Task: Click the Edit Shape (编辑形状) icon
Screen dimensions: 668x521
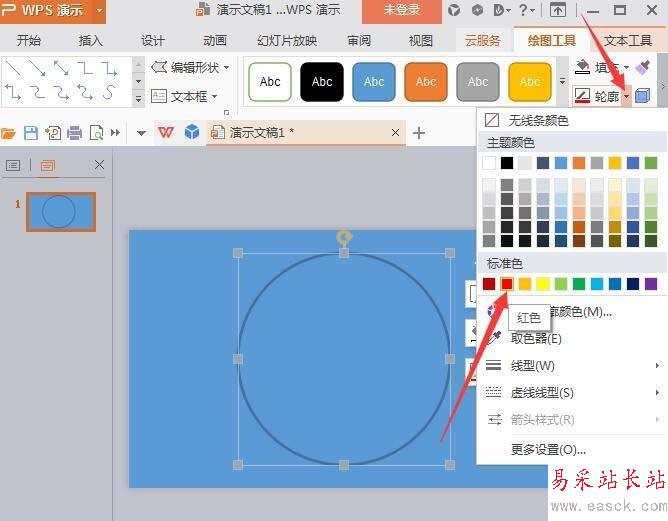Action: pos(159,67)
